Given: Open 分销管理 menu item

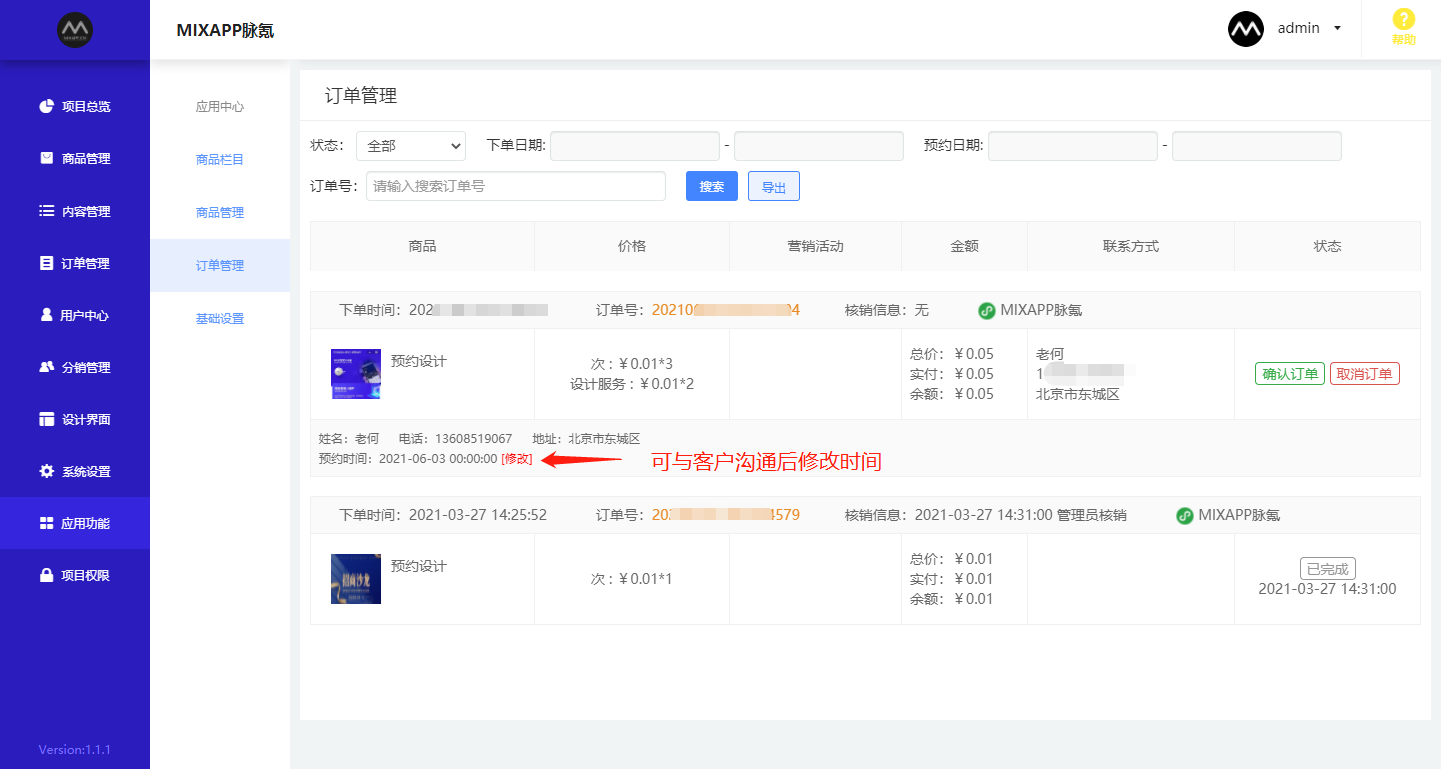Looking at the screenshot, I should tap(86, 367).
